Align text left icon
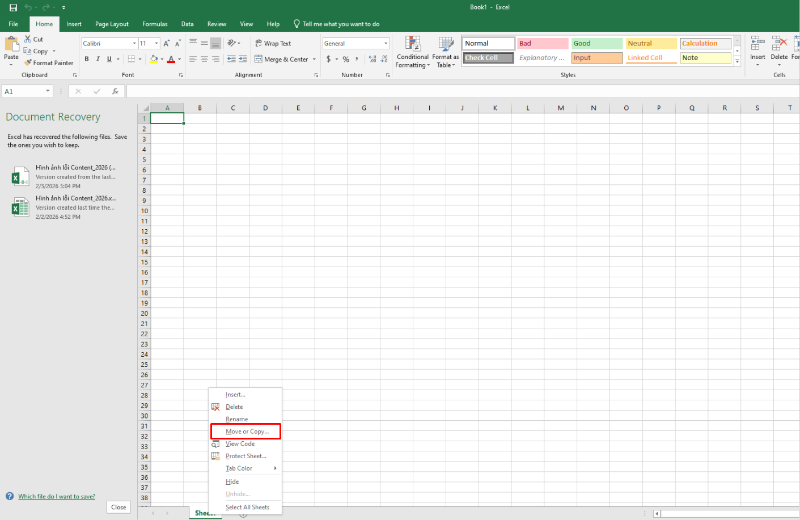The image size is (800, 520). click(x=193, y=59)
